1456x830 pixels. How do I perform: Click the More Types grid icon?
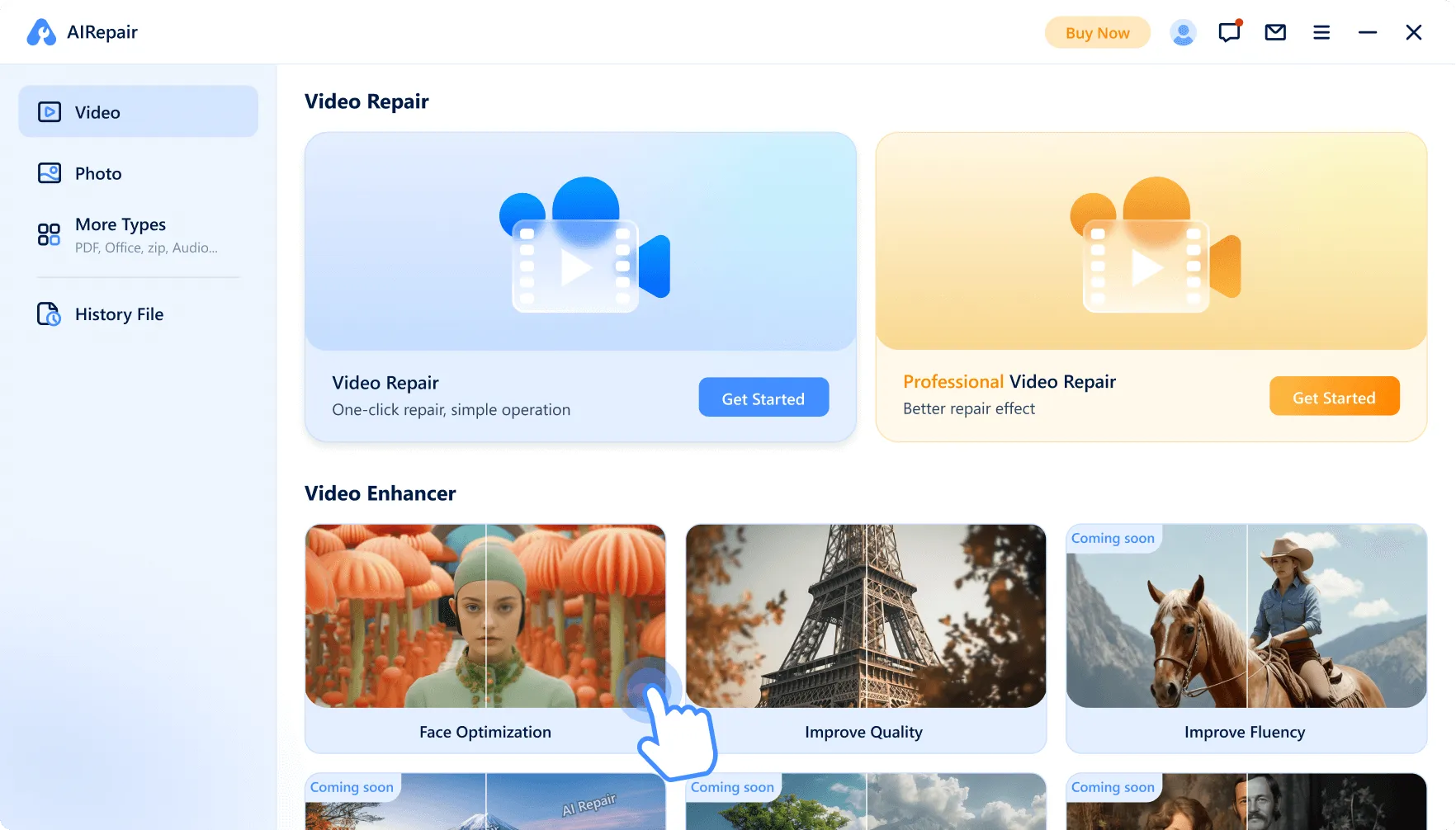[x=49, y=234]
